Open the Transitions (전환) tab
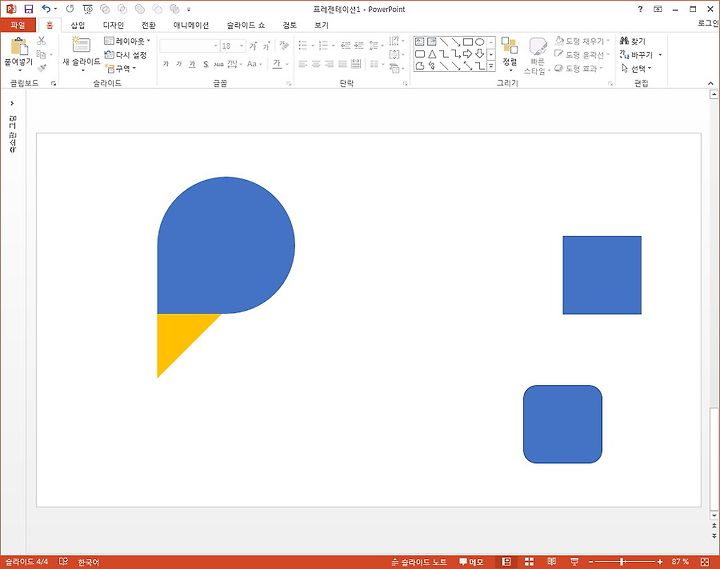Screen dimensions: 720x569 tap(148, 25)
